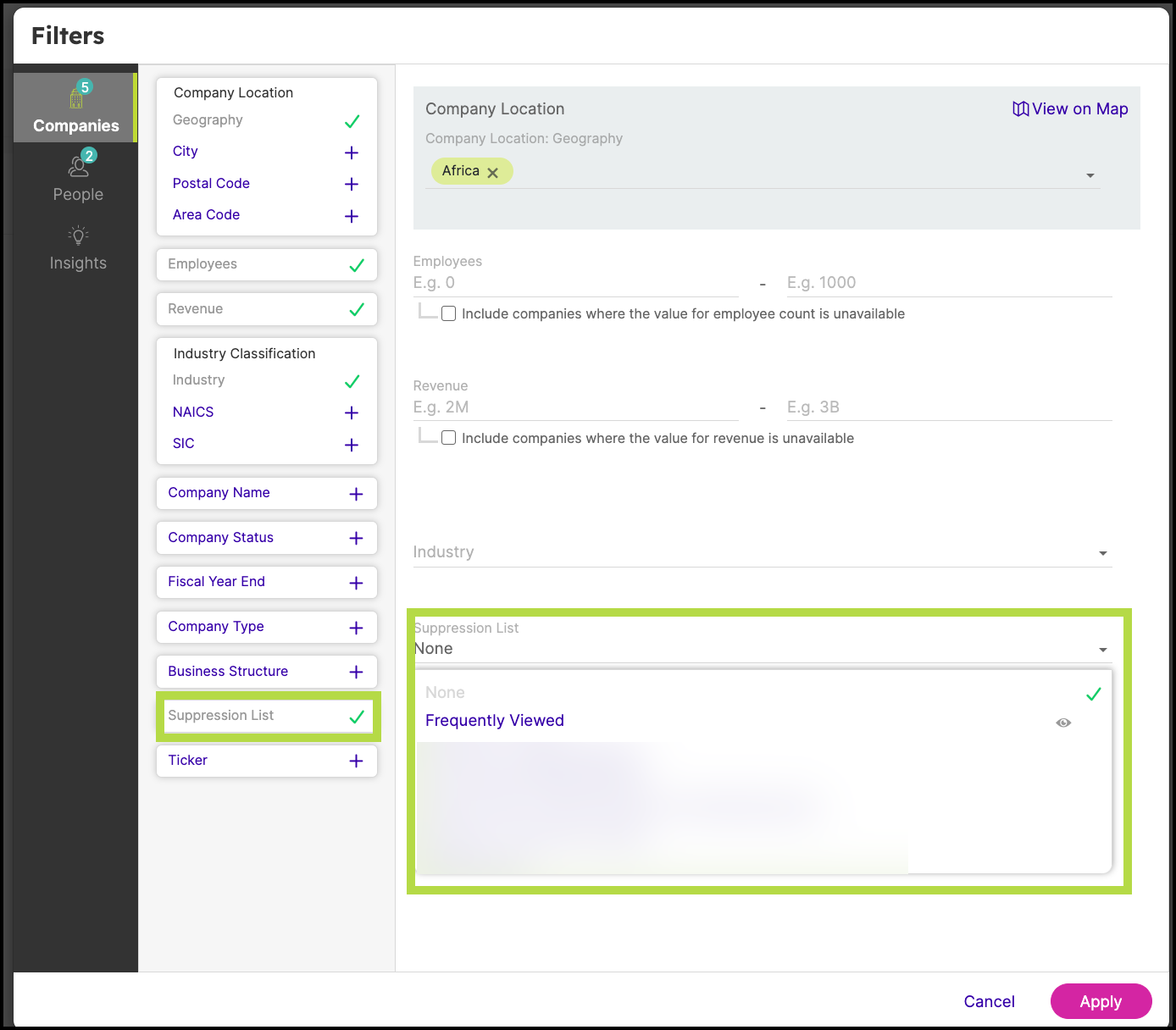Apply the selected filters

(x=1101, y=1001)
